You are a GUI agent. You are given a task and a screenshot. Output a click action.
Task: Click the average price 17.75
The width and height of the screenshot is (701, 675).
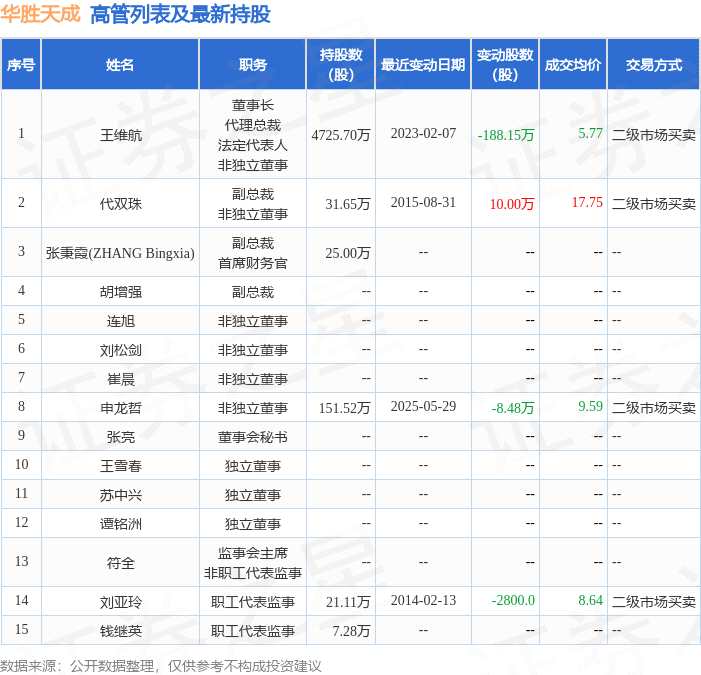(x=587, y=202)
